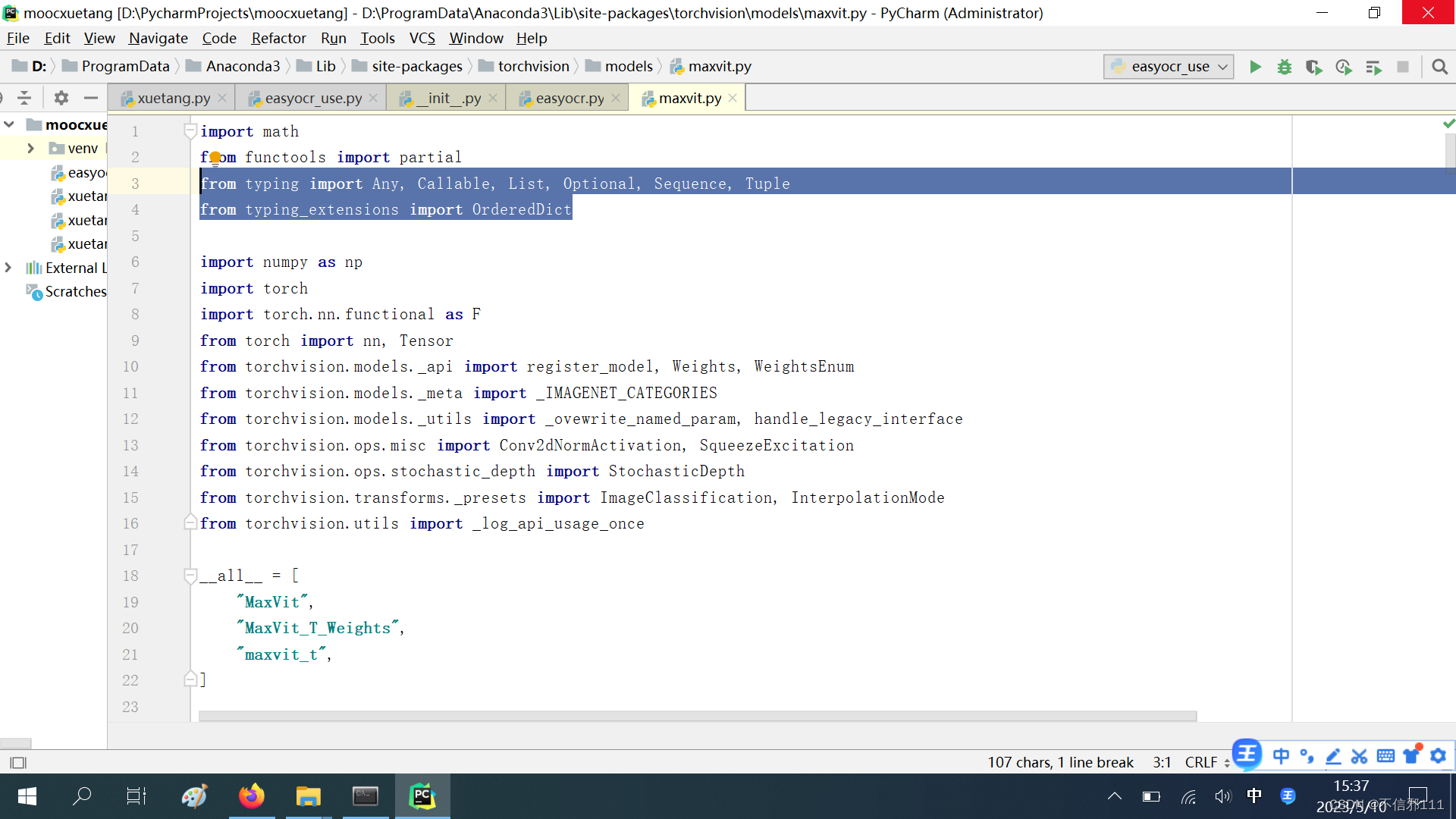Switch to xuetang.py tab
Image resolution: width=1456 pixels, height=819 pixels.
[x=173, y=98]
